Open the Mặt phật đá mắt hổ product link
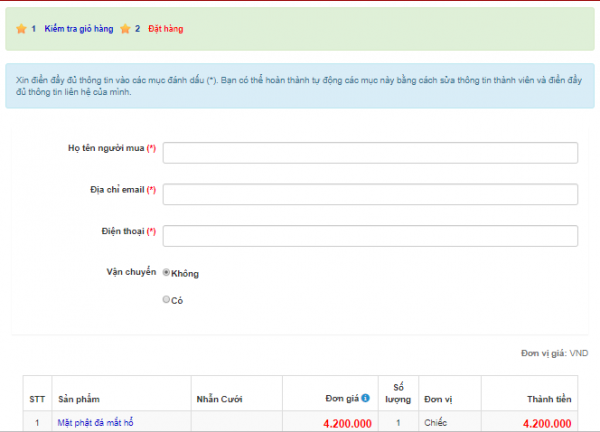The height and width of the screenshot is (432, 600). point(95,423)
